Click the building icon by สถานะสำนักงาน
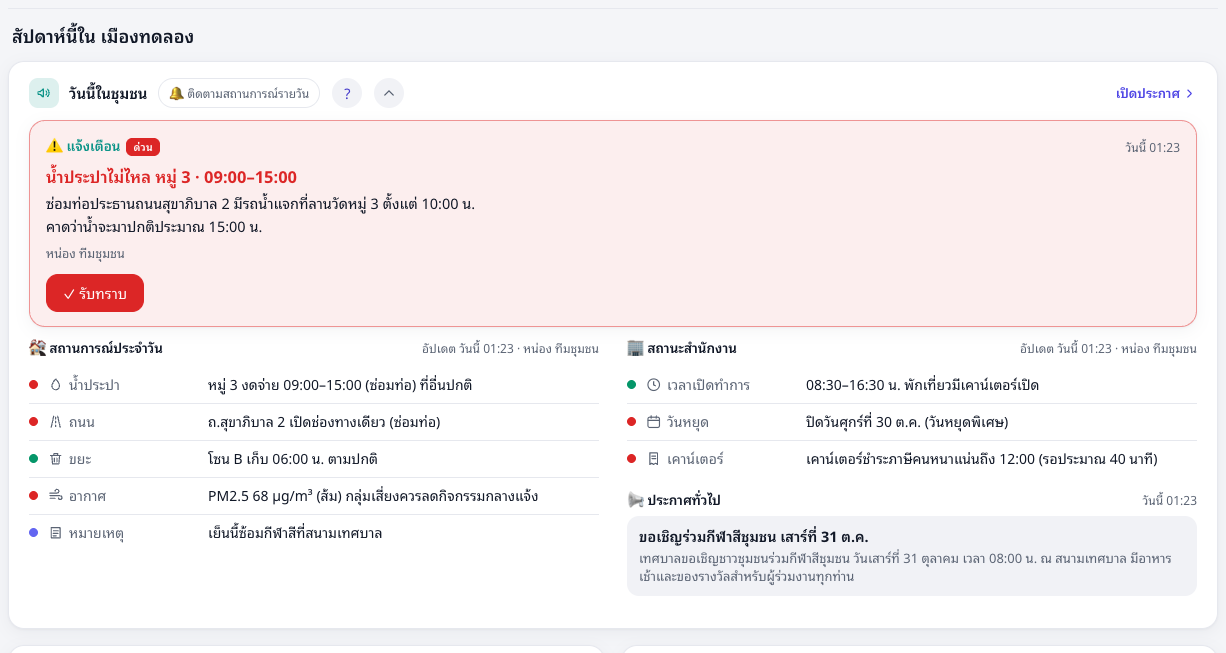This screenshot has width=1226, height=653. pyautogui.click(x=635, y=348)
